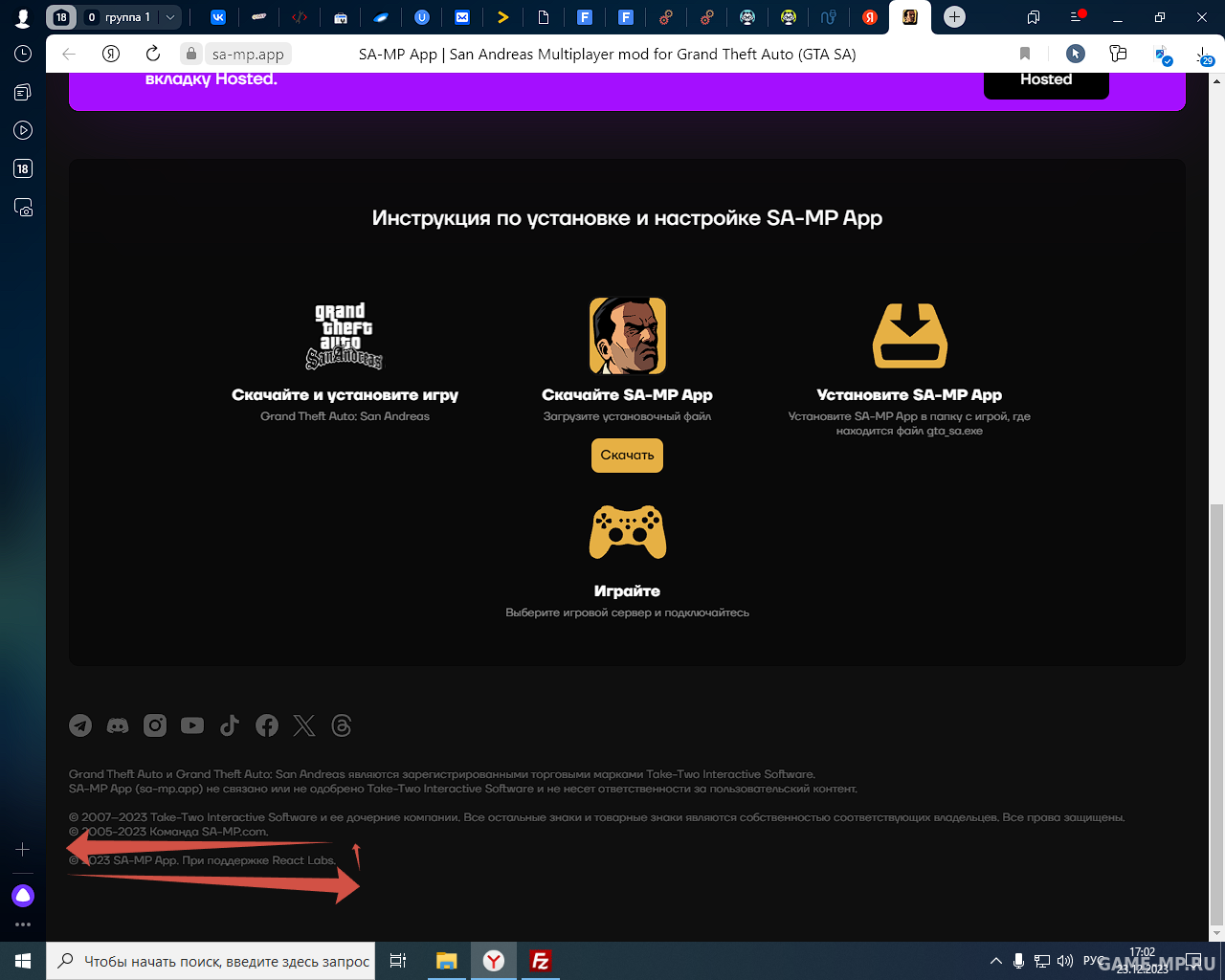Click the site lock icon

coord(191,55)
